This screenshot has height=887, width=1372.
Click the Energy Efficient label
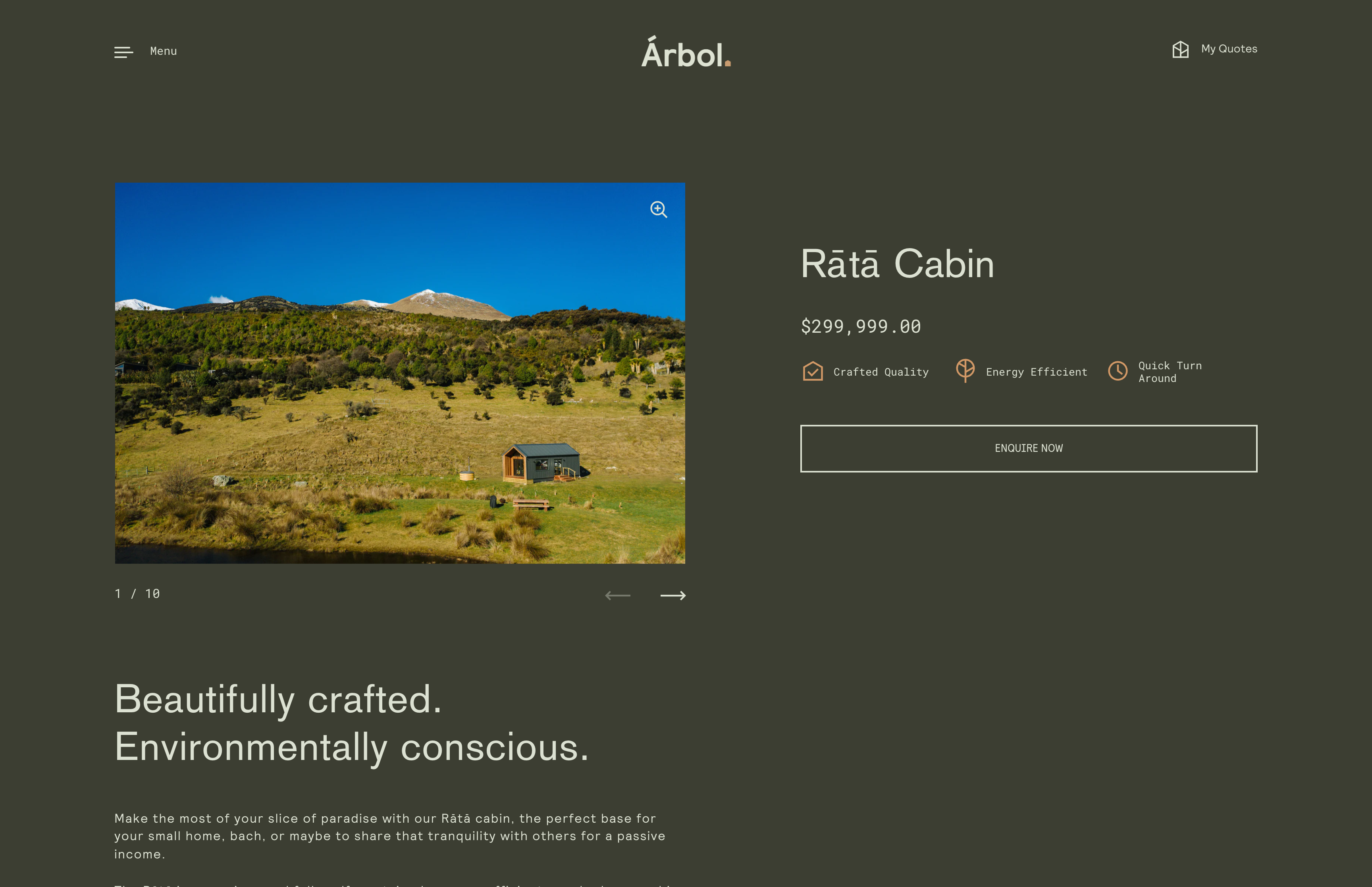tap(1036, 372)
